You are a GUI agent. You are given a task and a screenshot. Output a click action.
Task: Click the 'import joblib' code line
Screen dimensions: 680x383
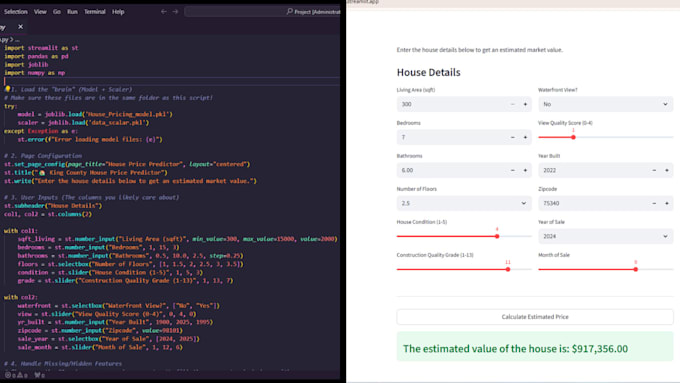point(26,65)
